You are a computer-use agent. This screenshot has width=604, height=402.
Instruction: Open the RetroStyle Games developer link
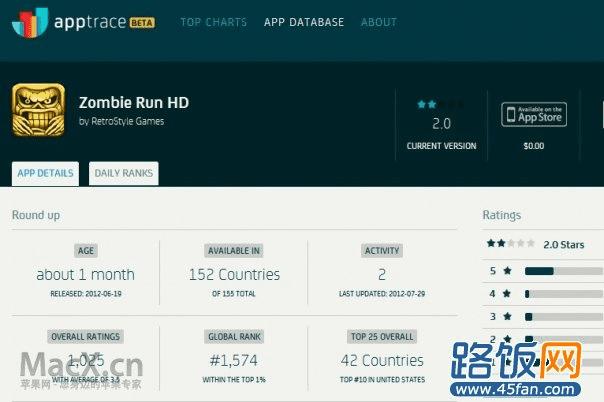(128, 121)
